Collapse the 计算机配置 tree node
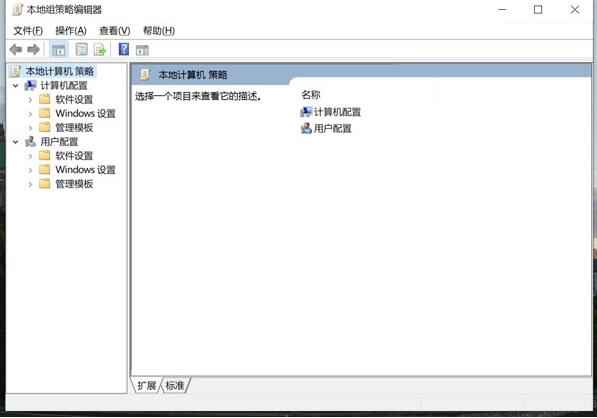The height and width of the screenshot is (418, 597). pyautogui.click(x=16, y=86)
